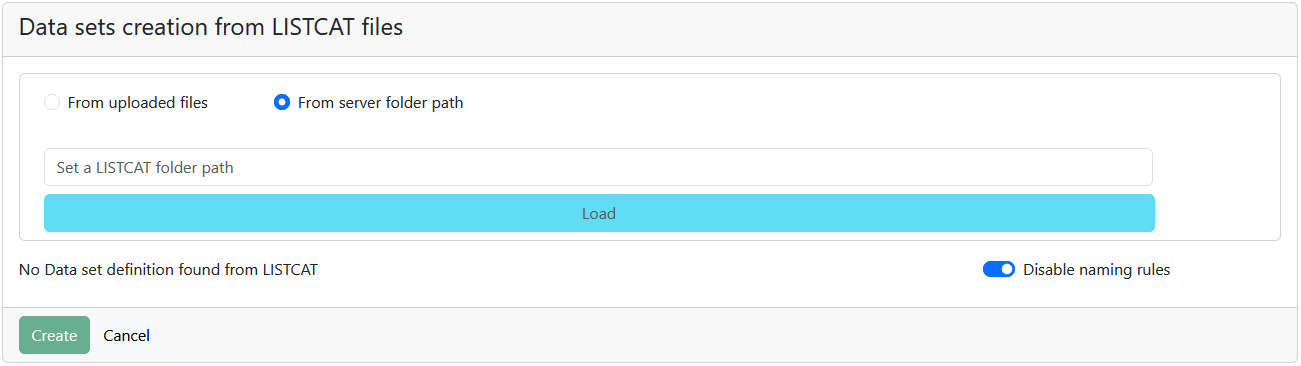Focus the "Set a LISTCAT folder path" textbox

598,167
